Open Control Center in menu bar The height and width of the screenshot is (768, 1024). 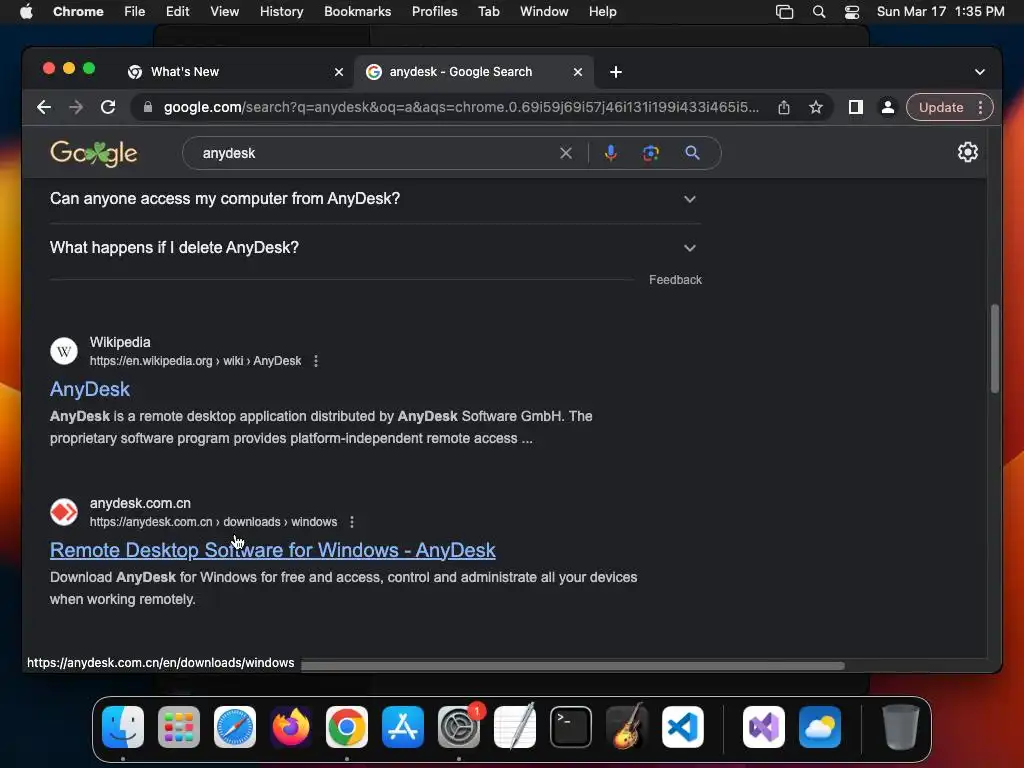click(852, 12)
